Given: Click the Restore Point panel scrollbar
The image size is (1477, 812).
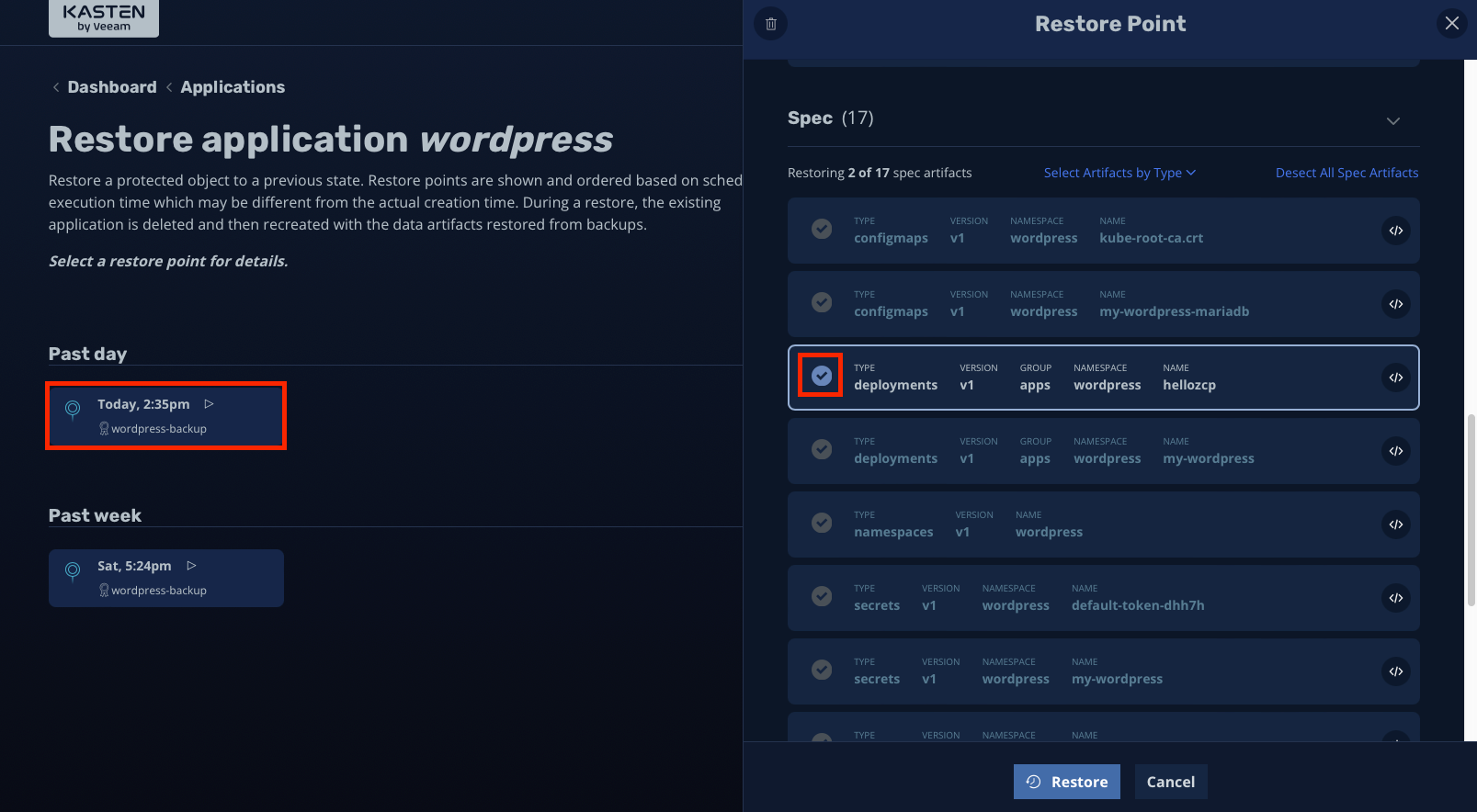Looking at the screenshot, I should coord(1471,510).
